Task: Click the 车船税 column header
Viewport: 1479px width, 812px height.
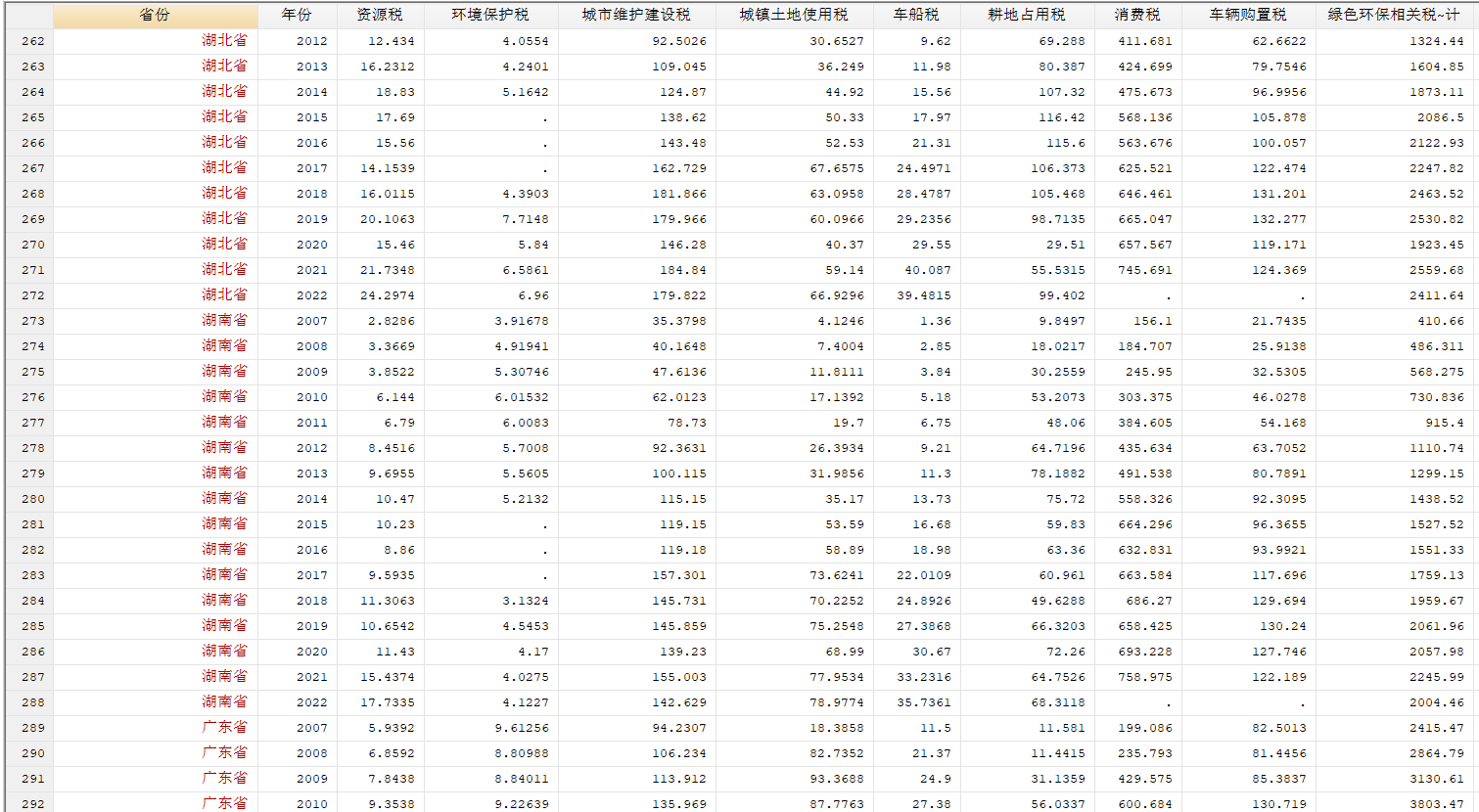Action: tap(916, 15)
